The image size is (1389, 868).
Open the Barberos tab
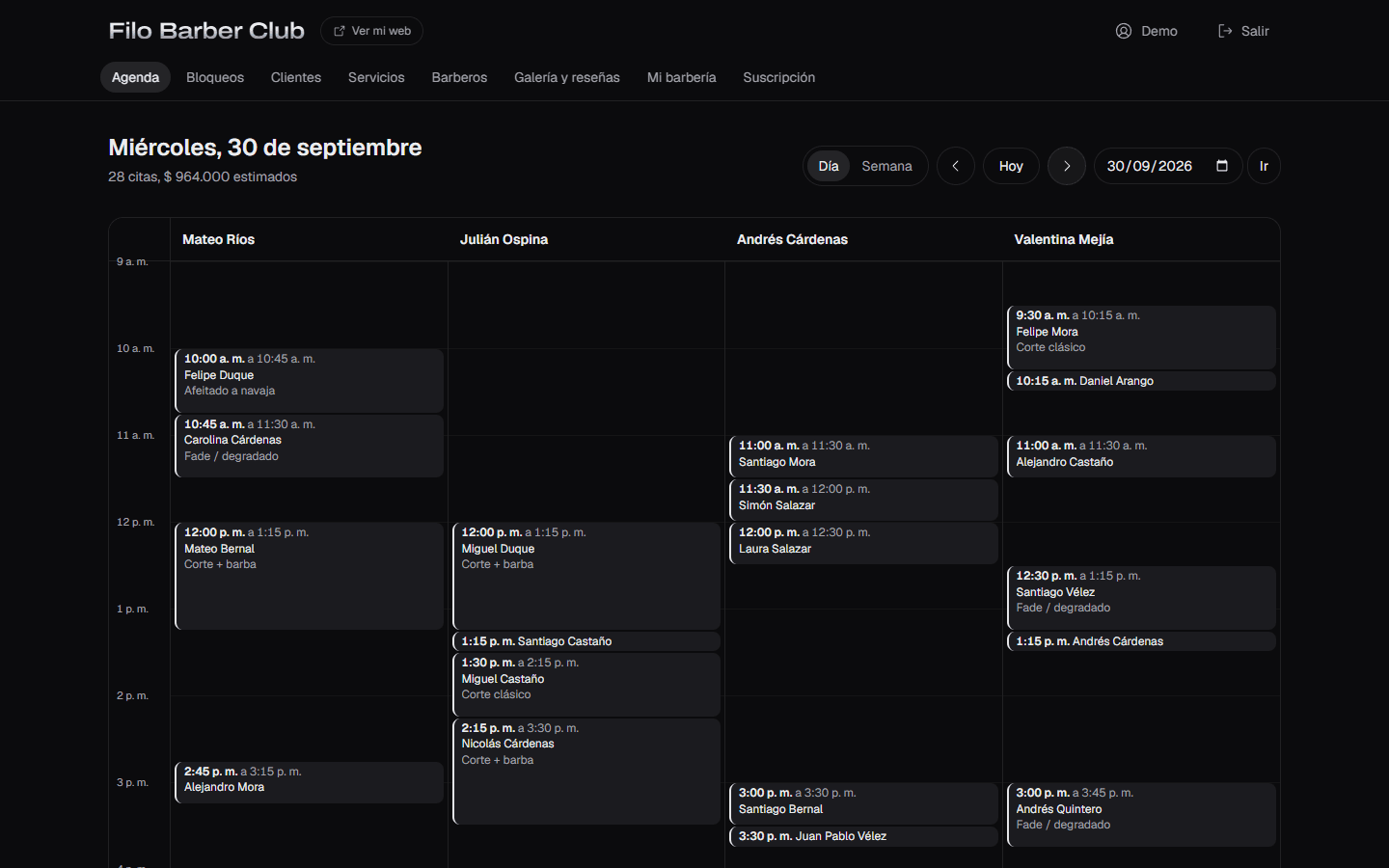pyautogui.click(x=459, y=77)
